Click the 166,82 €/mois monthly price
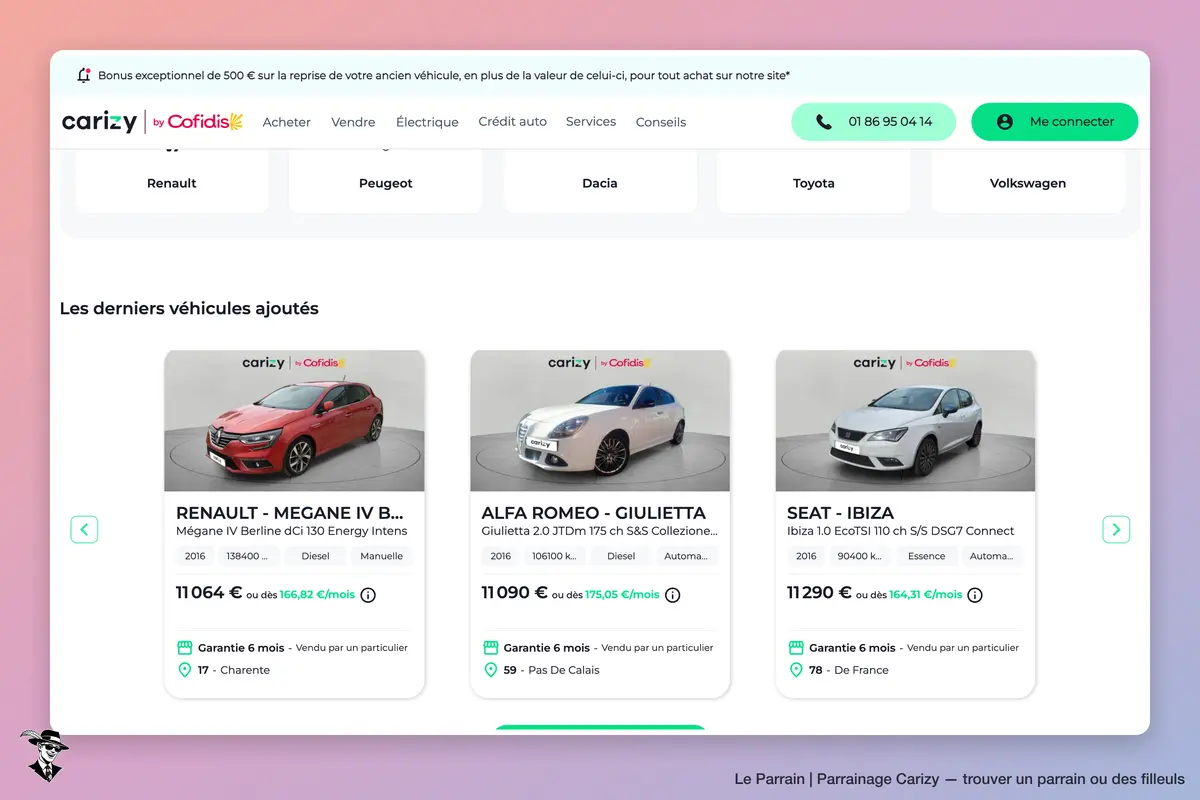This screenshot has height=800, width=1200. (317, 594)
